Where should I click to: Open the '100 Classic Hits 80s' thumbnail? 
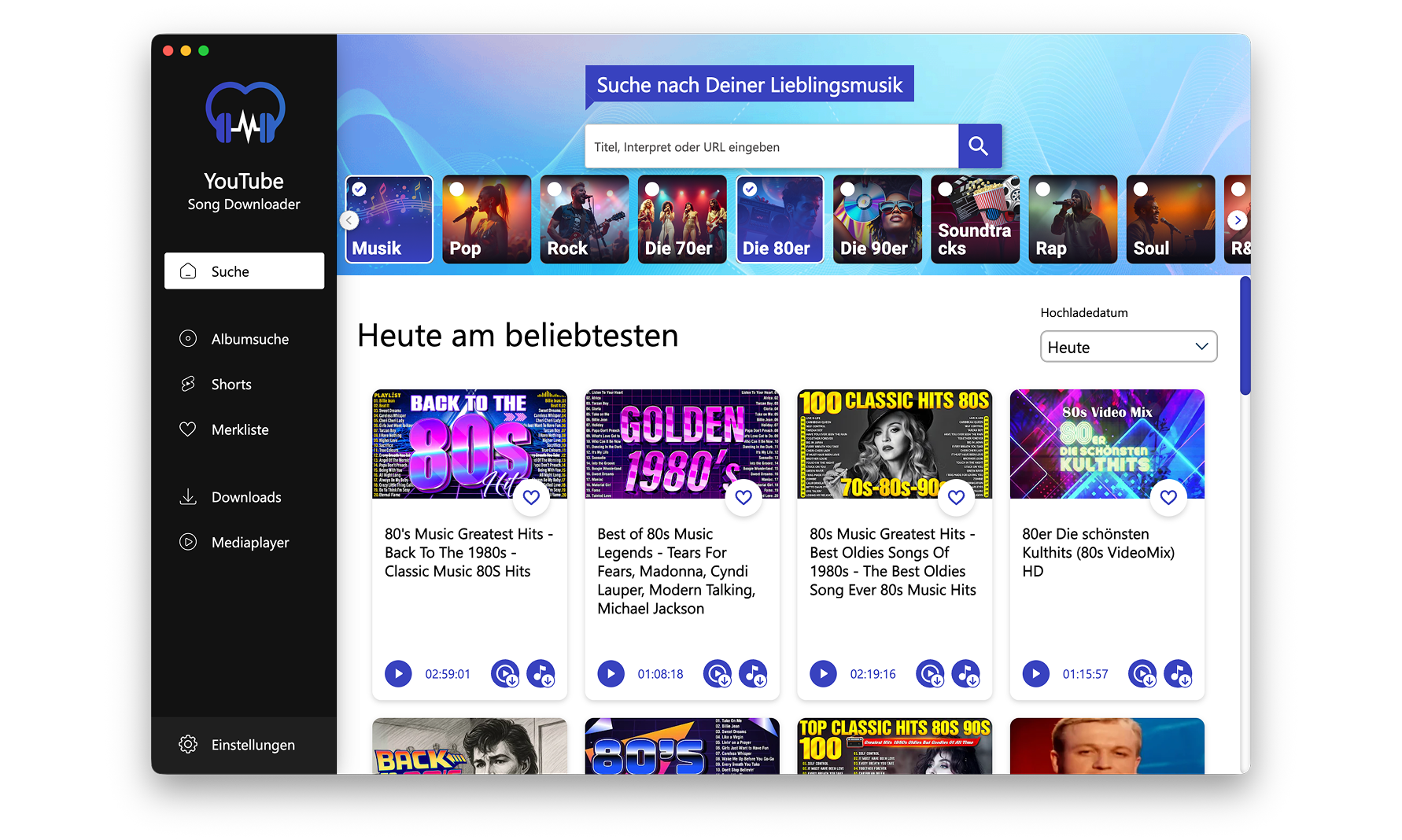click(895, 444)
